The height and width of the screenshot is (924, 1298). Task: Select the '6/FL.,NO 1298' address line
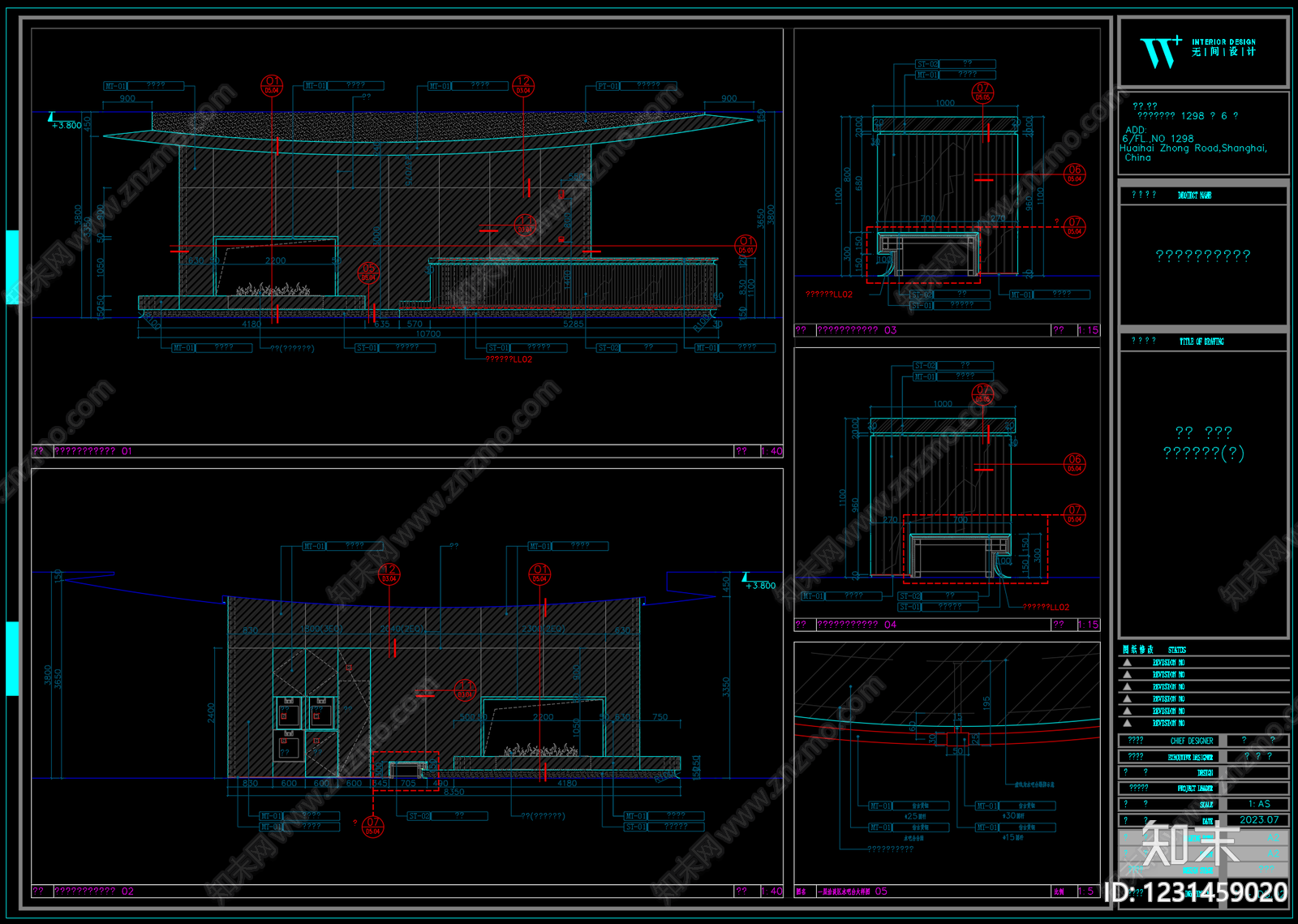pos(1158,139)
